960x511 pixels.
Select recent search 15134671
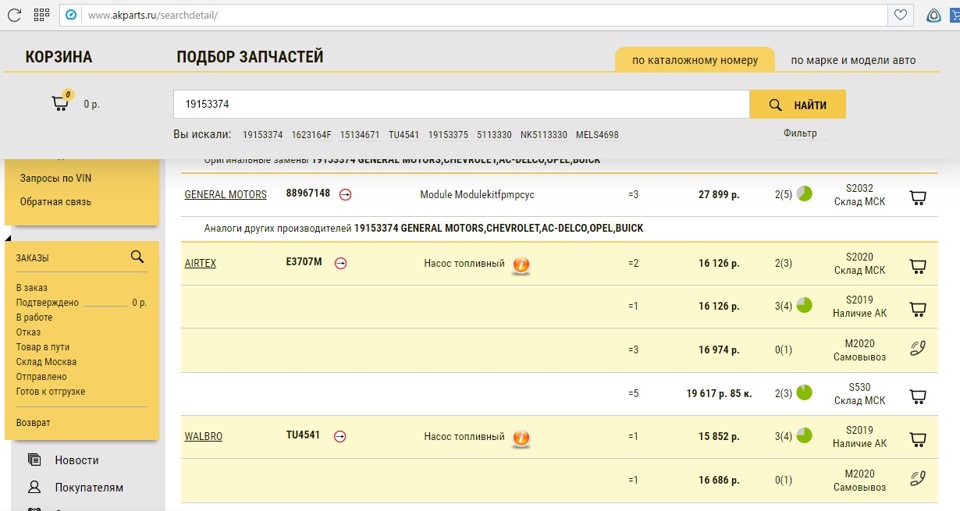(x=359, y=135)
